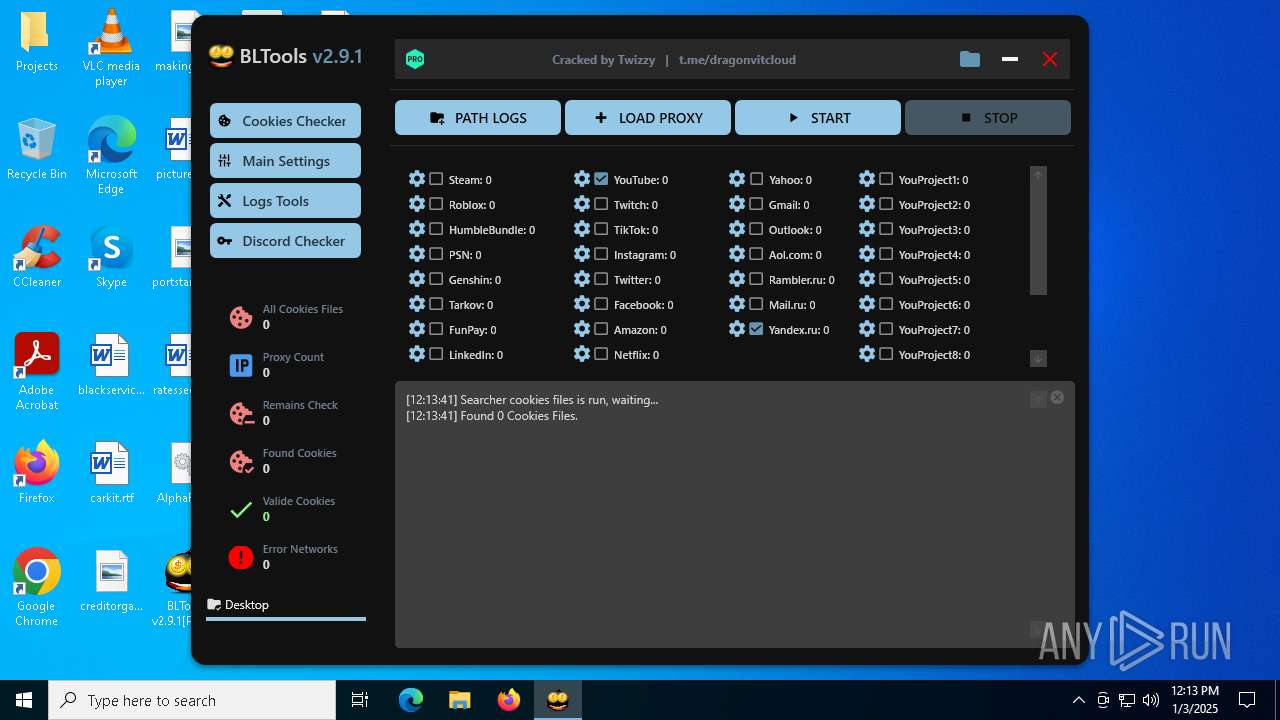Open Discord Checker section

tap(285, 240)
